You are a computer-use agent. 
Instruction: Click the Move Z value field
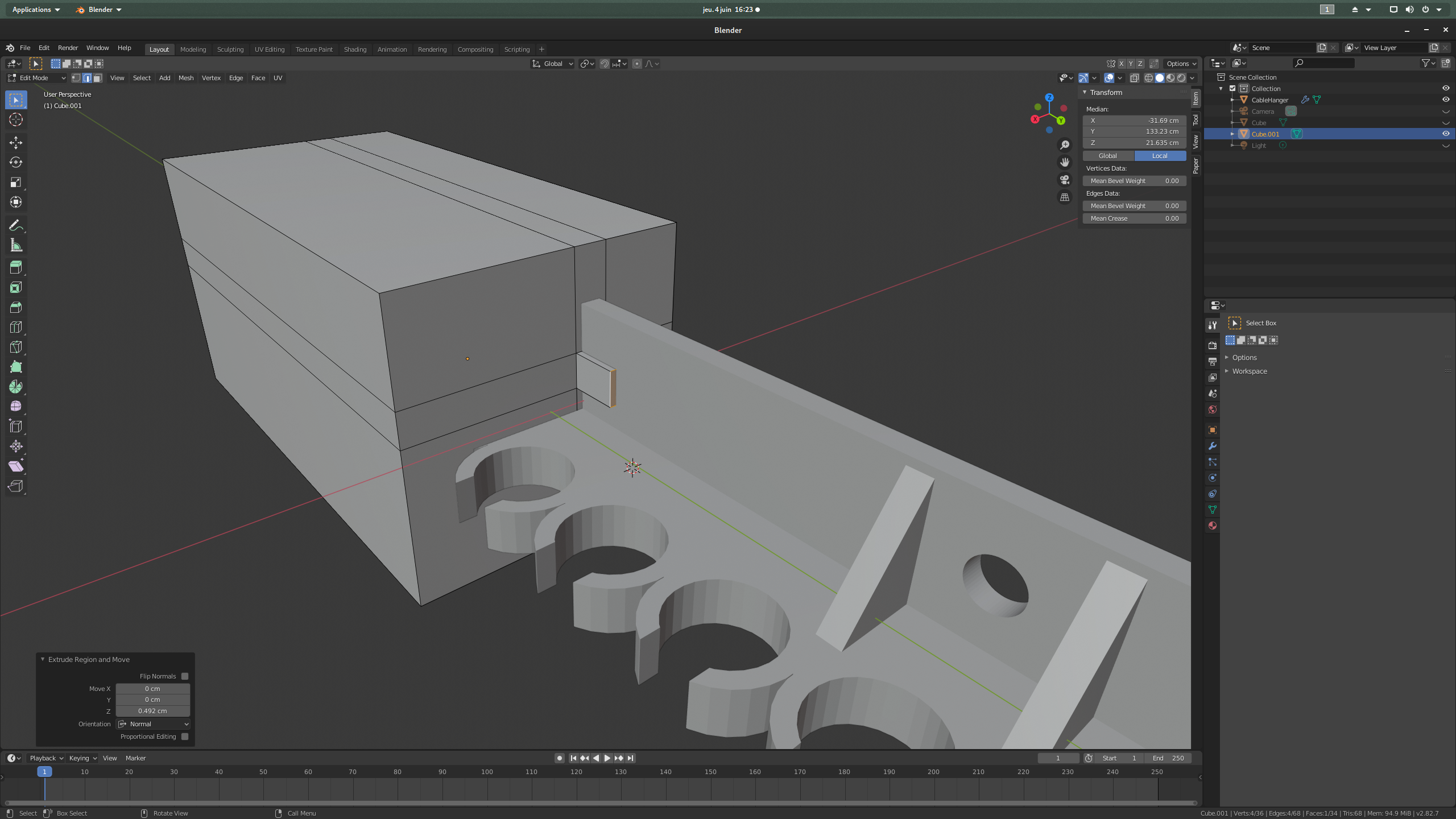[152, 711]
